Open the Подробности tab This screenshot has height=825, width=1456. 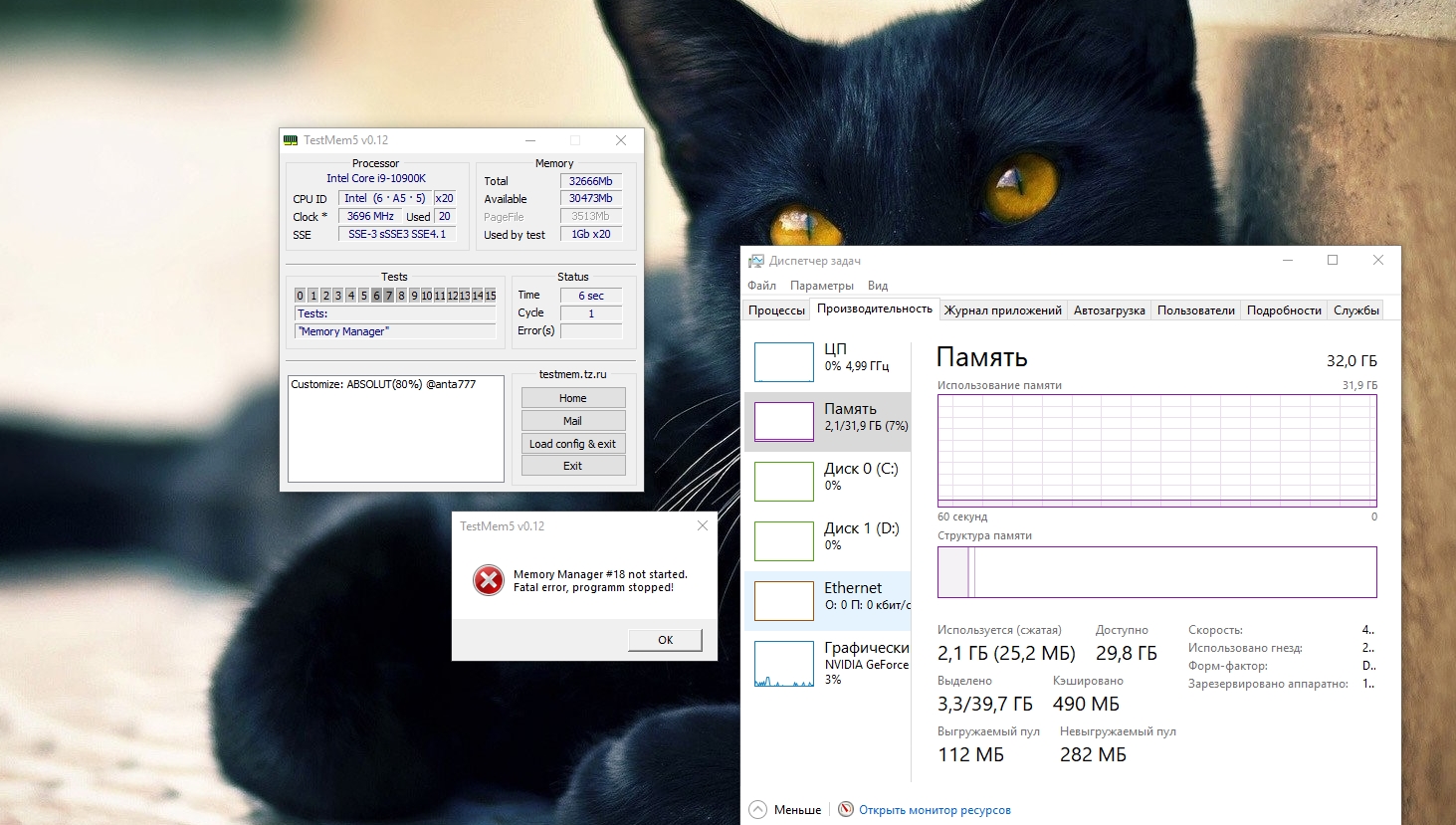[1284, 310]
